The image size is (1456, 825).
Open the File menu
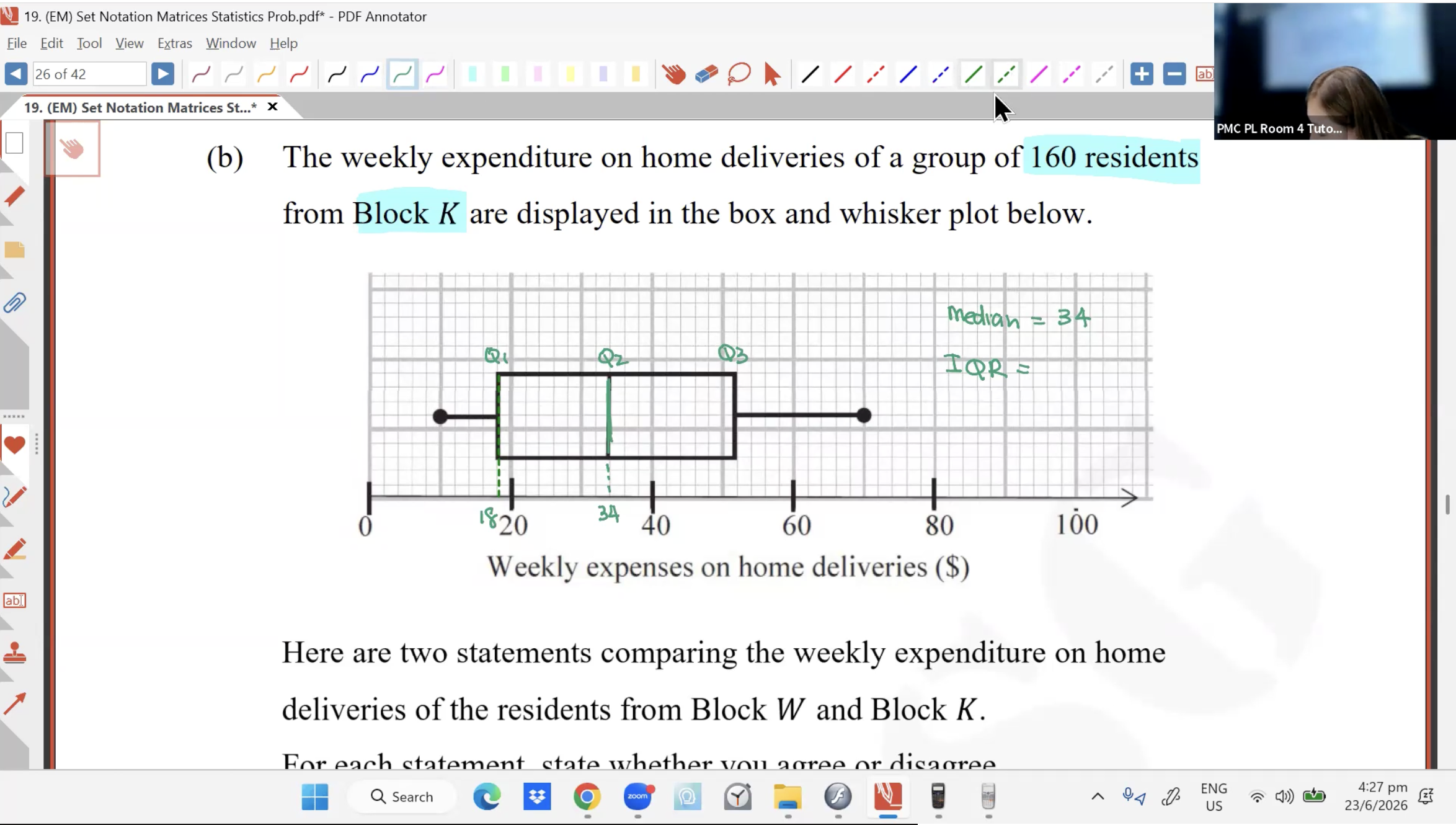point(17,43)
